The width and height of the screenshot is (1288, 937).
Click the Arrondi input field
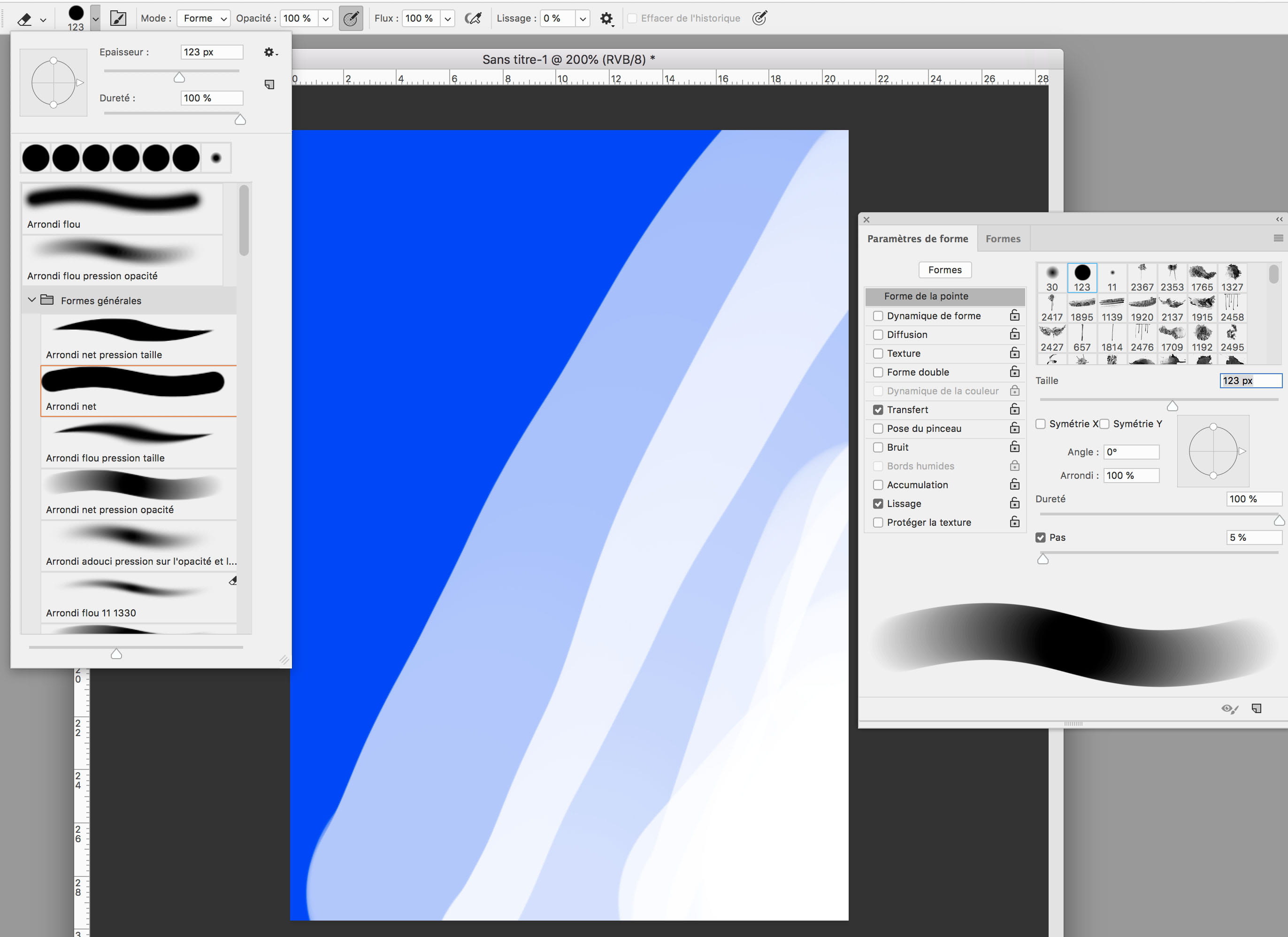(1131, 476)
